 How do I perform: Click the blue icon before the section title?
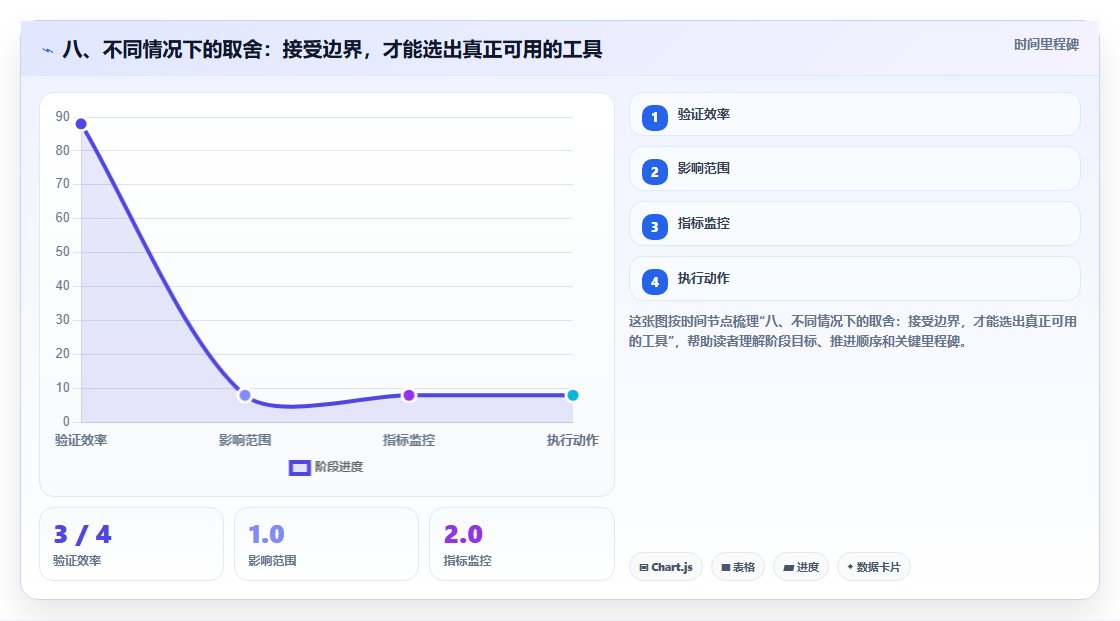coord(47,50)
